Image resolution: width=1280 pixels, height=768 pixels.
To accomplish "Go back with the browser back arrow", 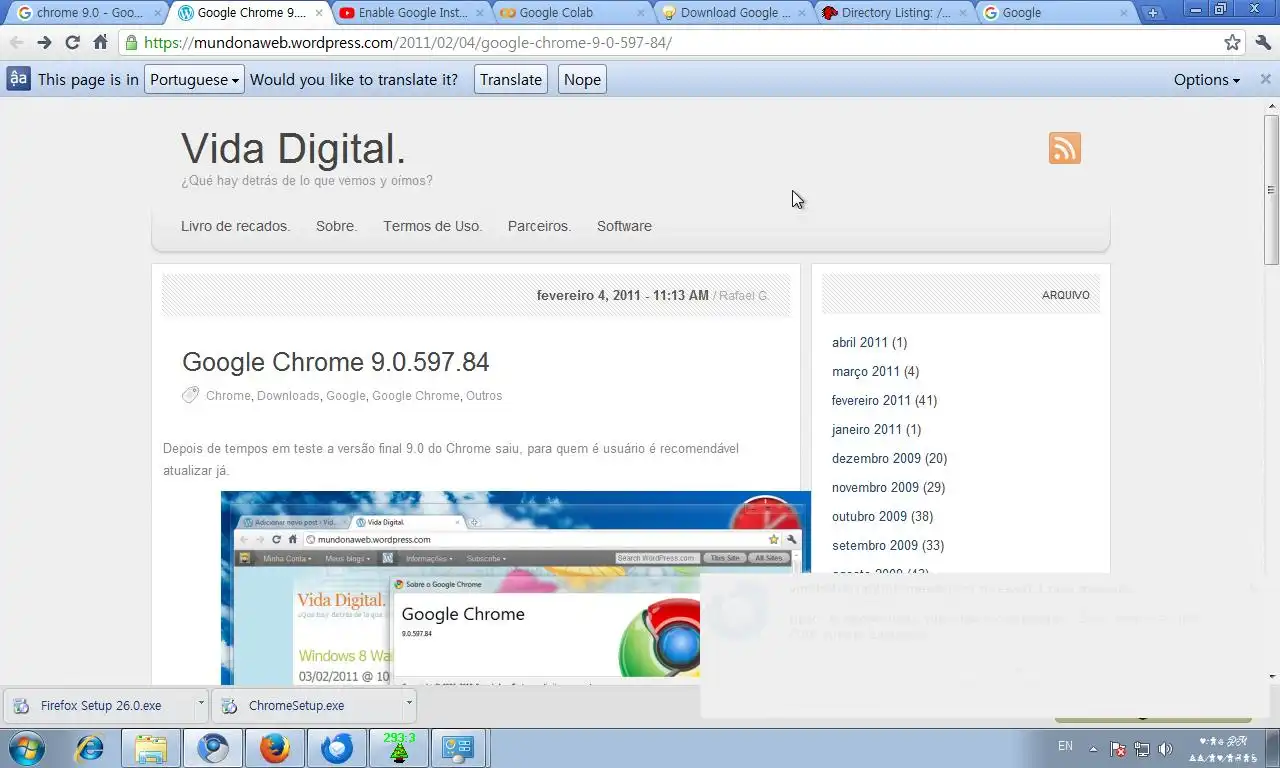I will coord(16,43).
